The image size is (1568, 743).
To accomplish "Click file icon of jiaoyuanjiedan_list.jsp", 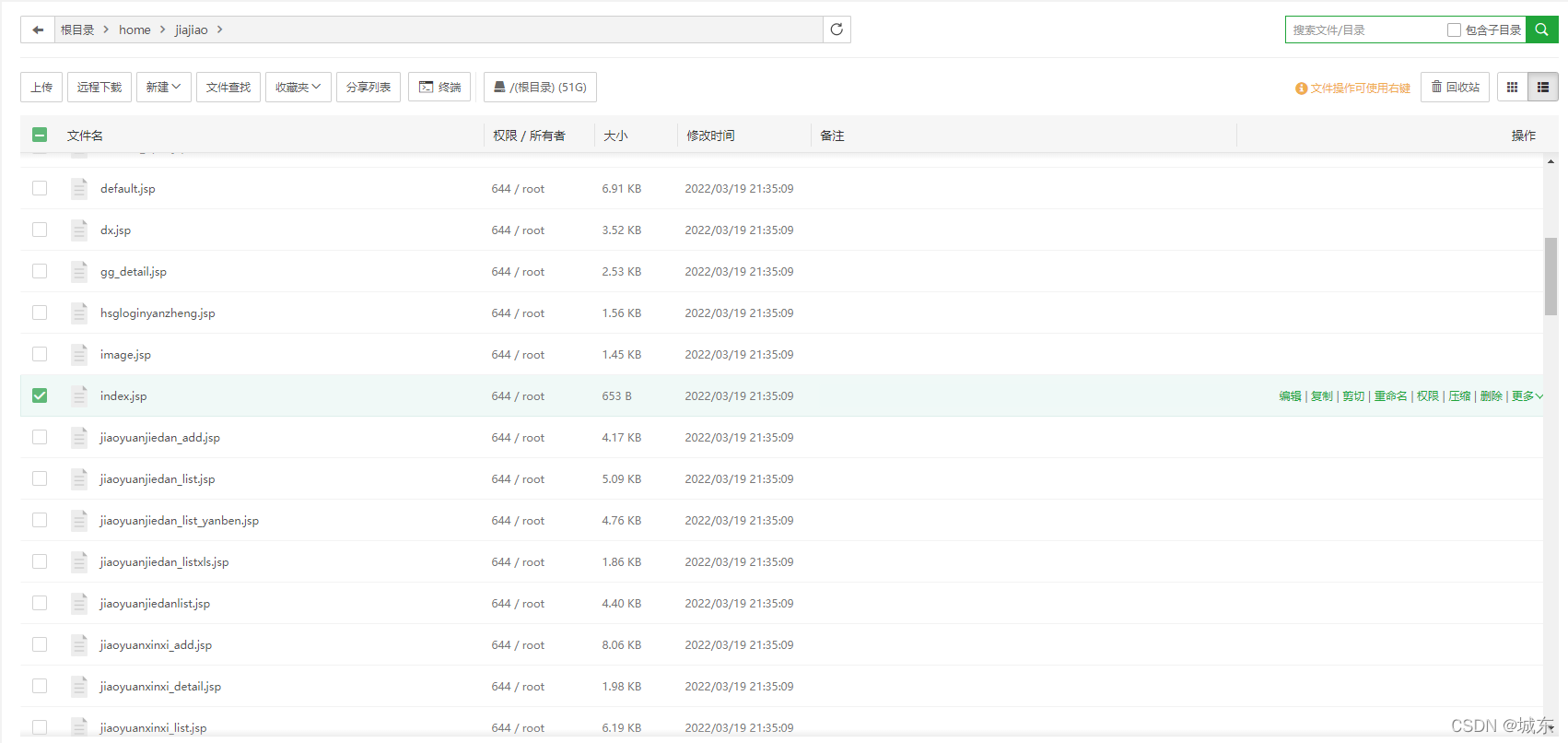I will [79, 478].
